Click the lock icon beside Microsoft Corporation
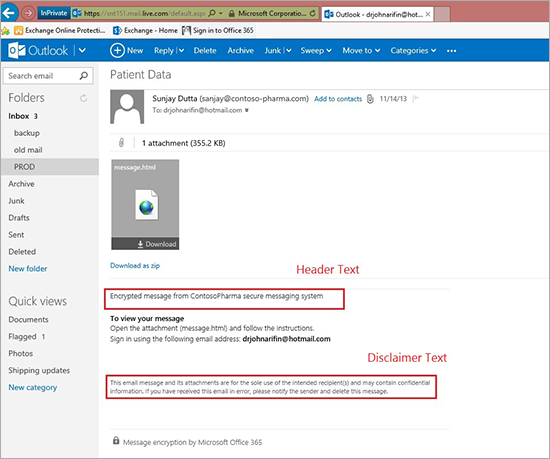This screenshot has width=550, height=459. pos(232,14)
